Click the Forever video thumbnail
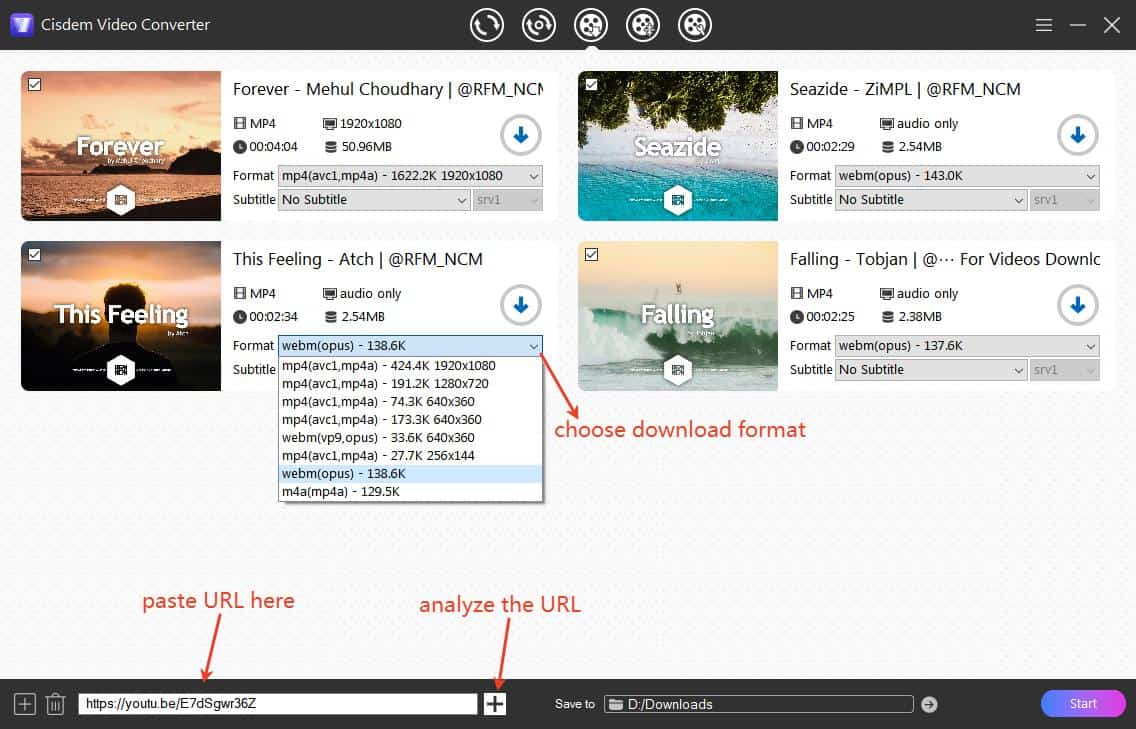Viewport: 1136px width, 729px height. (120, 146)
